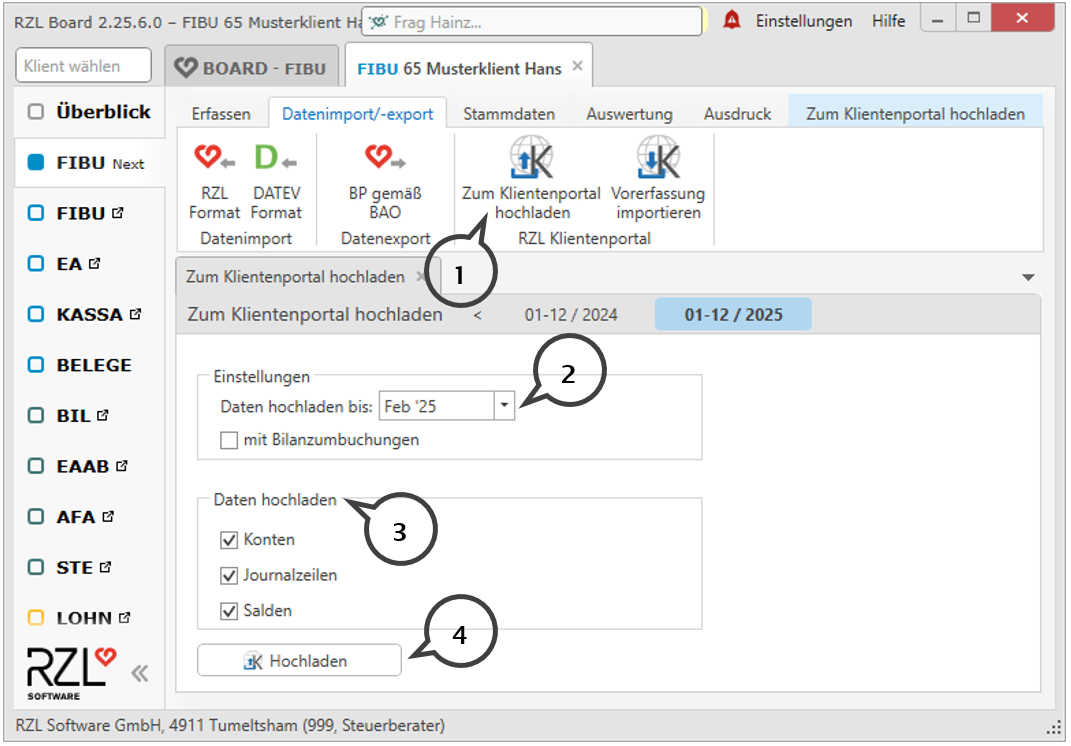Viewport: 1071px width, 746px height.
Task: Collapse the sidebar with double chevron icon
Action: (x=140, y=672)
